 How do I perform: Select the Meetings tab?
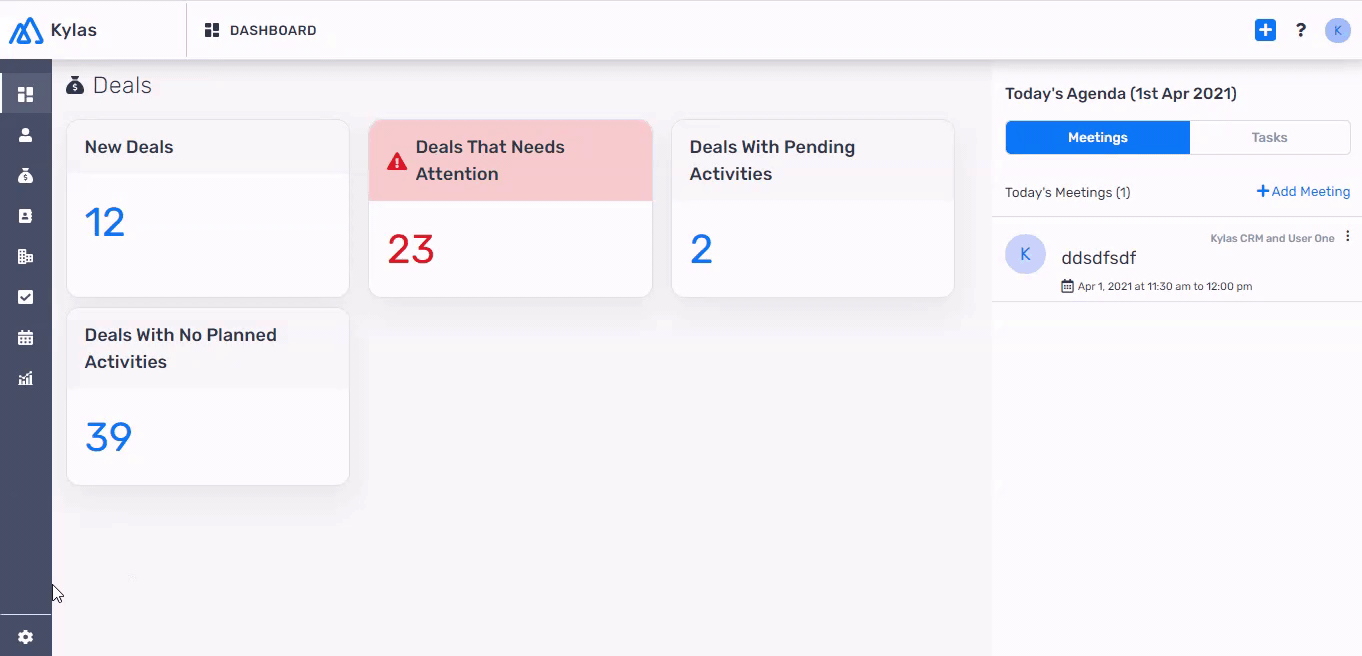(1098, 138)
